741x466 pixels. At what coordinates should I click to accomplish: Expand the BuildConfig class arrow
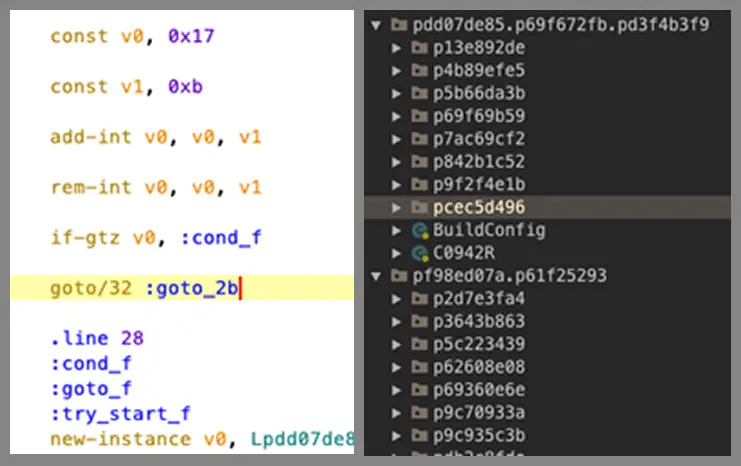(x=396, y=231)
